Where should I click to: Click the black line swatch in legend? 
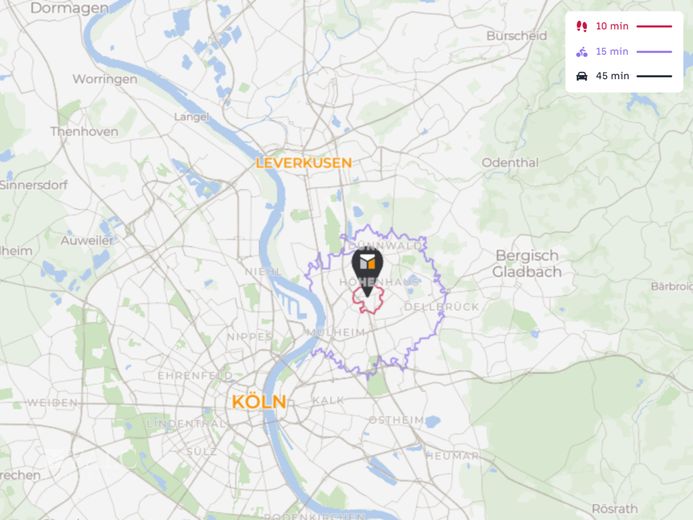pyautogui.click(x=654, y=76)
